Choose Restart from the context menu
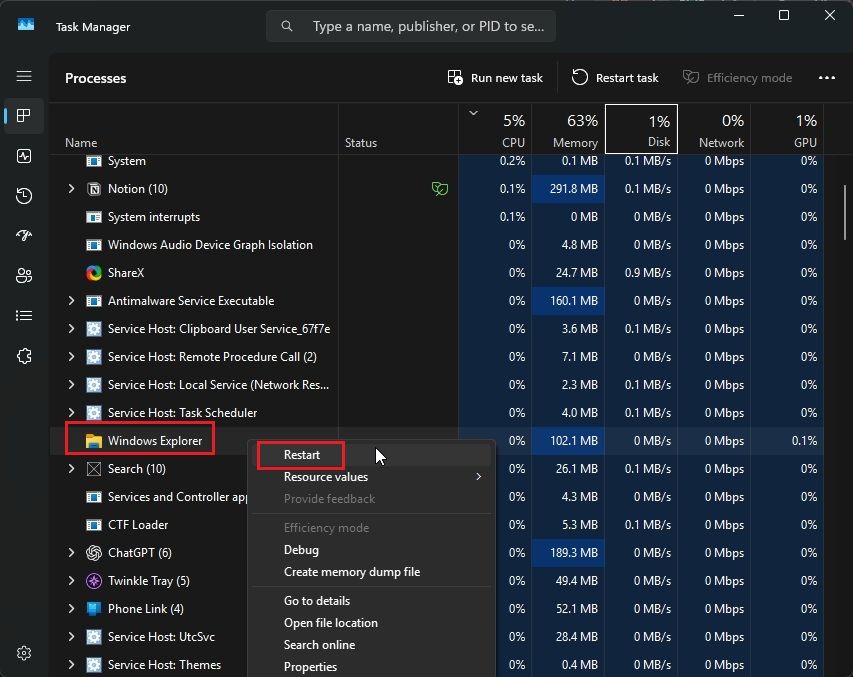The height and width of the screenshot is (677, 853). tap(372, 455)
